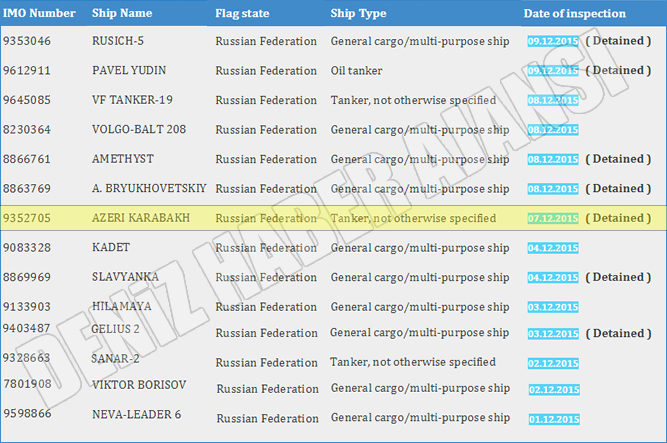Viewport: 667px width, 443px height.
Task: Open the VOLGO-BALT 208 ship entry
Action: [139, 130]
